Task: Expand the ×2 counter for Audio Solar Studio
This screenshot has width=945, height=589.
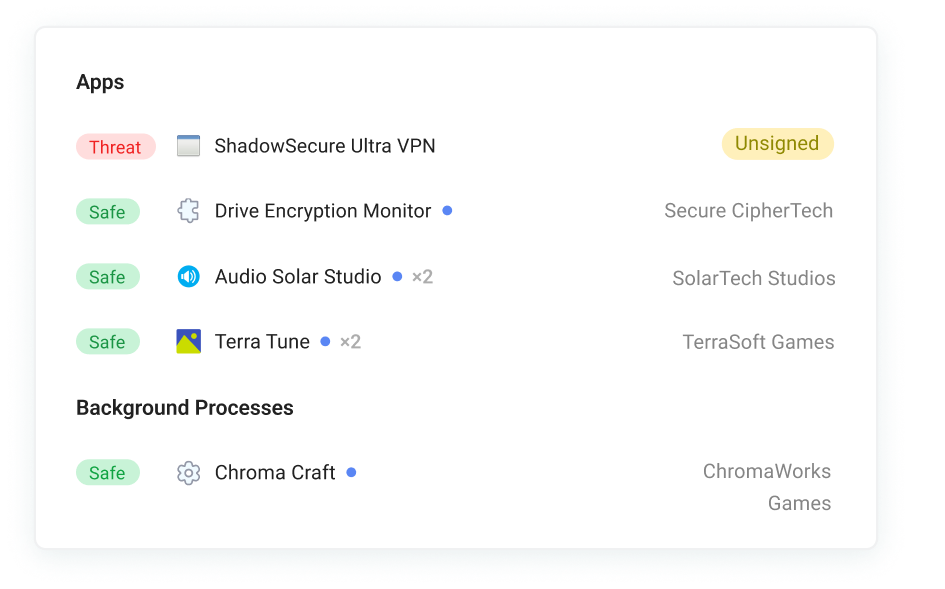Action: pos(421,277)
